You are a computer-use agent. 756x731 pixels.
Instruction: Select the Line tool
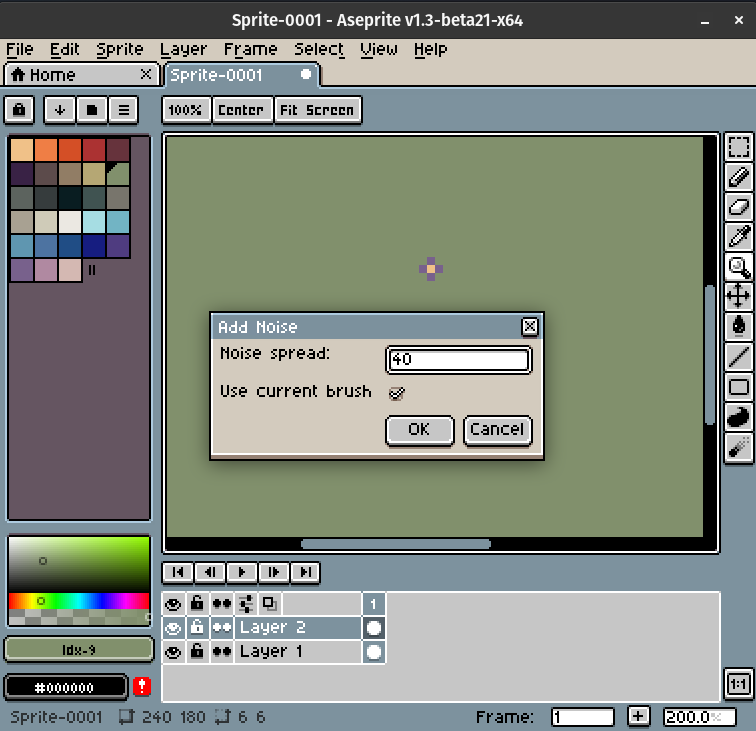pos(738,355)
